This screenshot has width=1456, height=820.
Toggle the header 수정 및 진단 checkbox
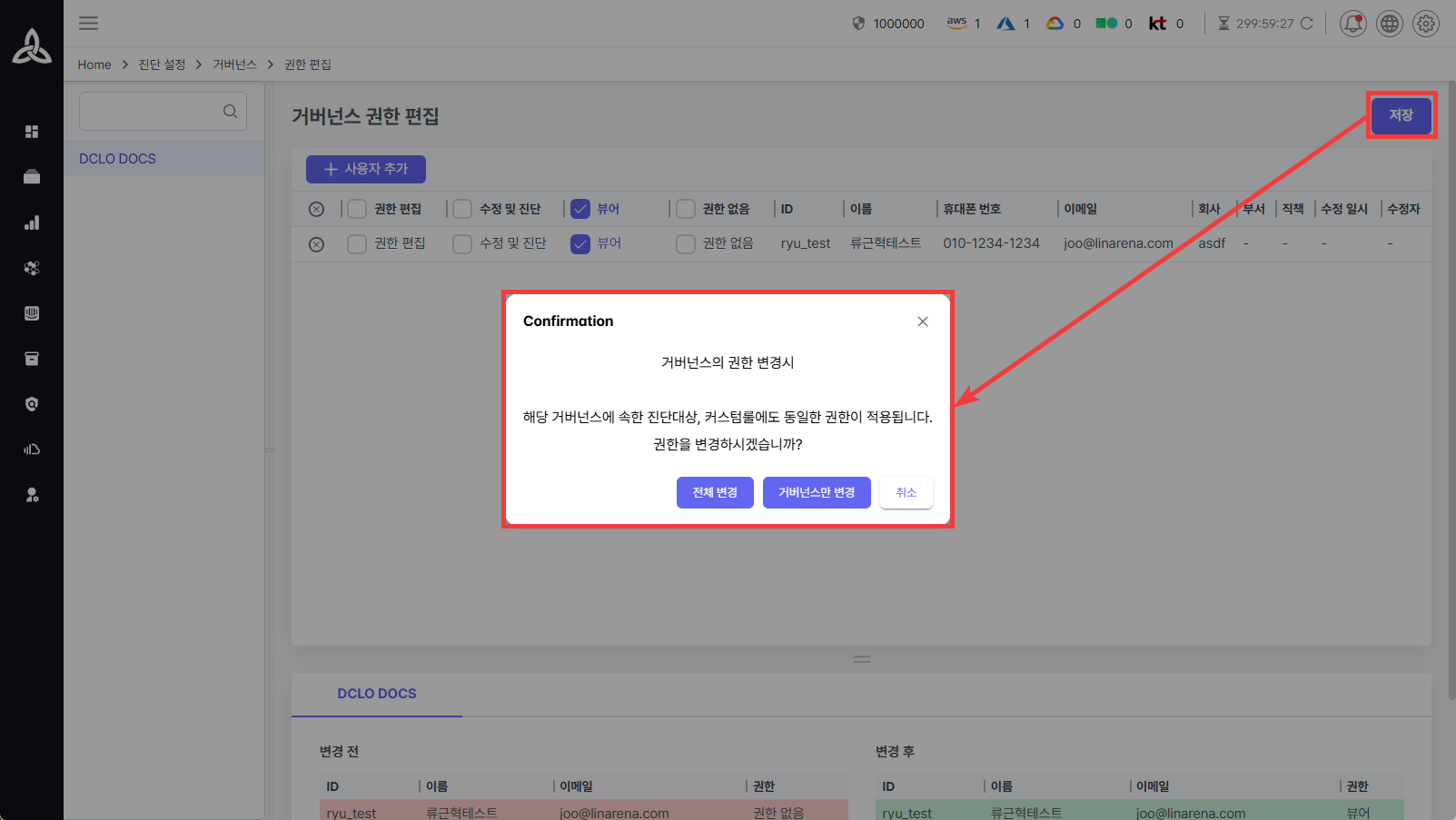tap(462, 209)
